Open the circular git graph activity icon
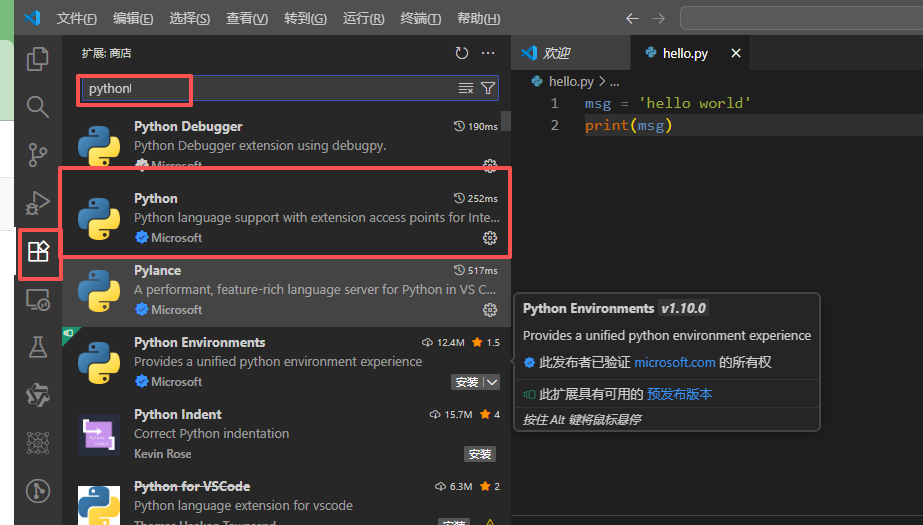Screen dimensions: 923x525 coord(38,491)
